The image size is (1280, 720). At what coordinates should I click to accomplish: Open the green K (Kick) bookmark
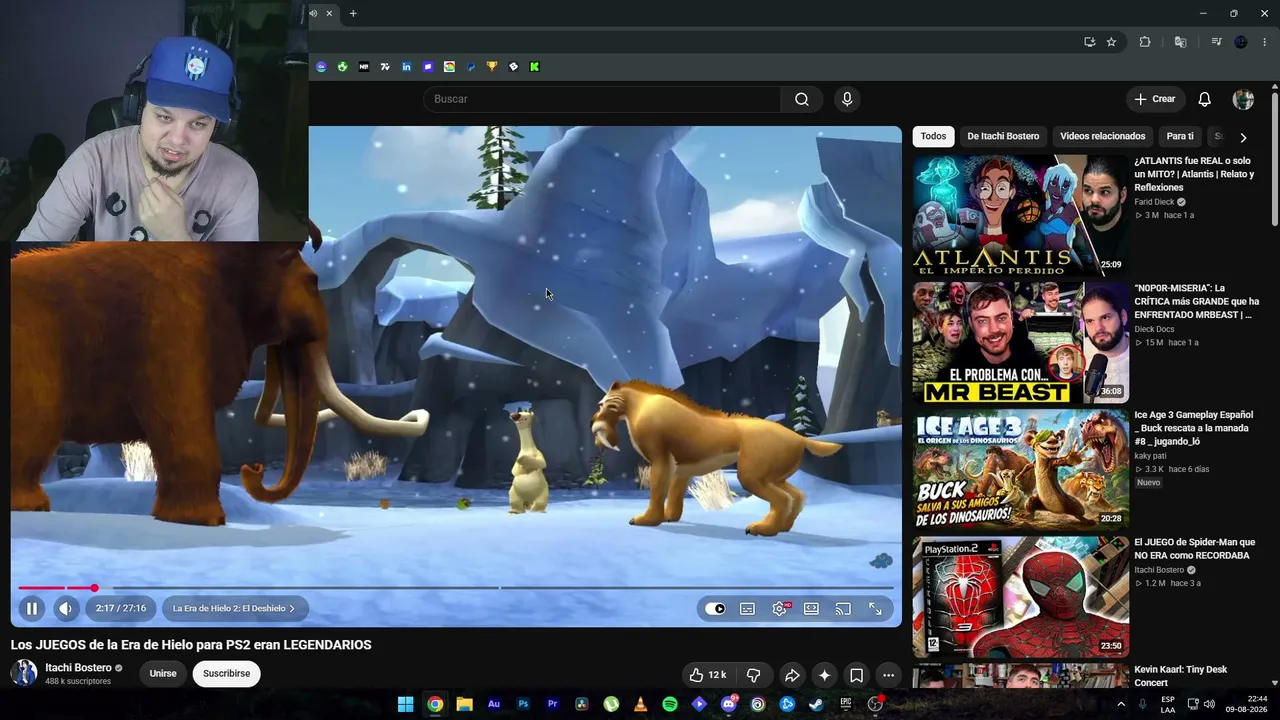point(535,67)
